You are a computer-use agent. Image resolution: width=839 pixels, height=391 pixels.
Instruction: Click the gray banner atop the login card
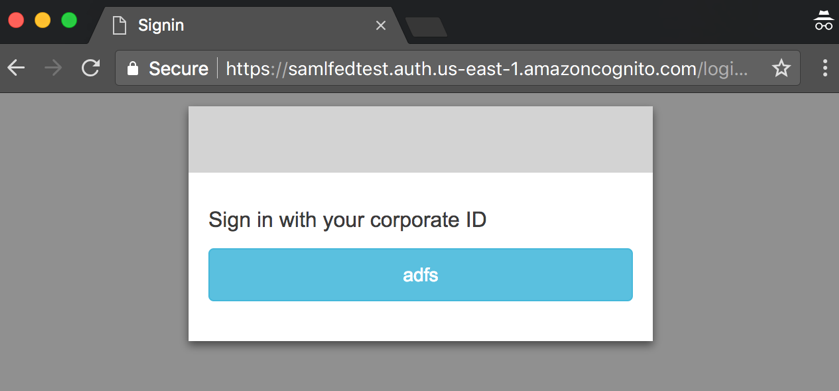pyautogui.click(x=421, y=139)
